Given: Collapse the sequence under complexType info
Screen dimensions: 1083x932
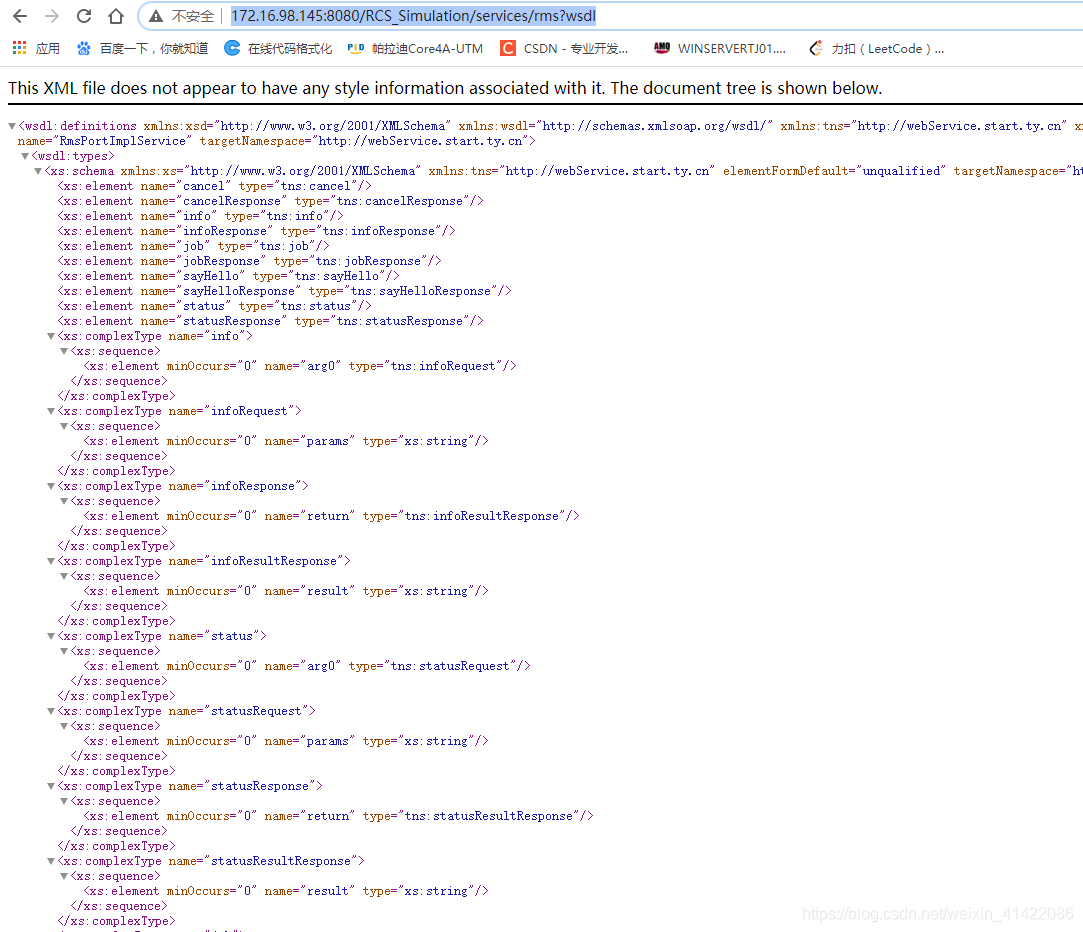Looking at the screenshot, I should pos(64,351).
